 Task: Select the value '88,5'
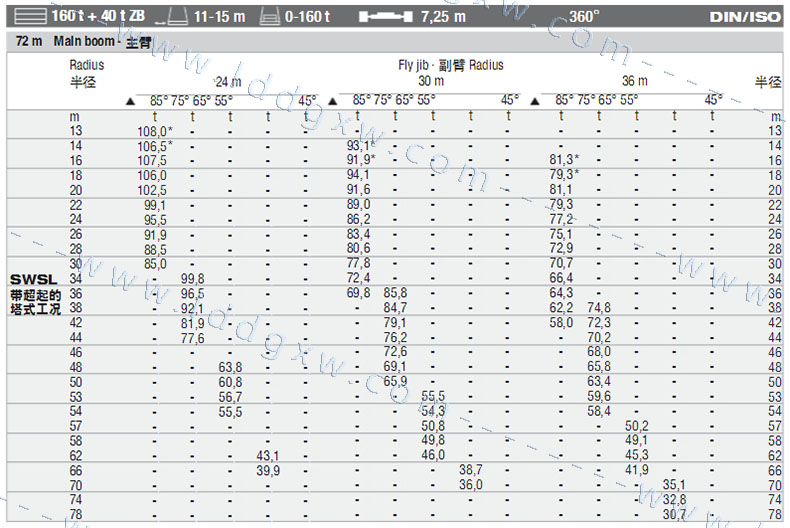pyautogui.click(x=155, y=250)
